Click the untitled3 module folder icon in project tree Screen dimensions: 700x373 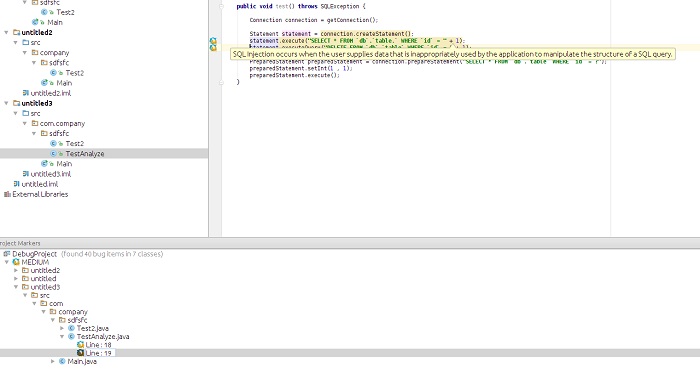(x=17, y=103)
